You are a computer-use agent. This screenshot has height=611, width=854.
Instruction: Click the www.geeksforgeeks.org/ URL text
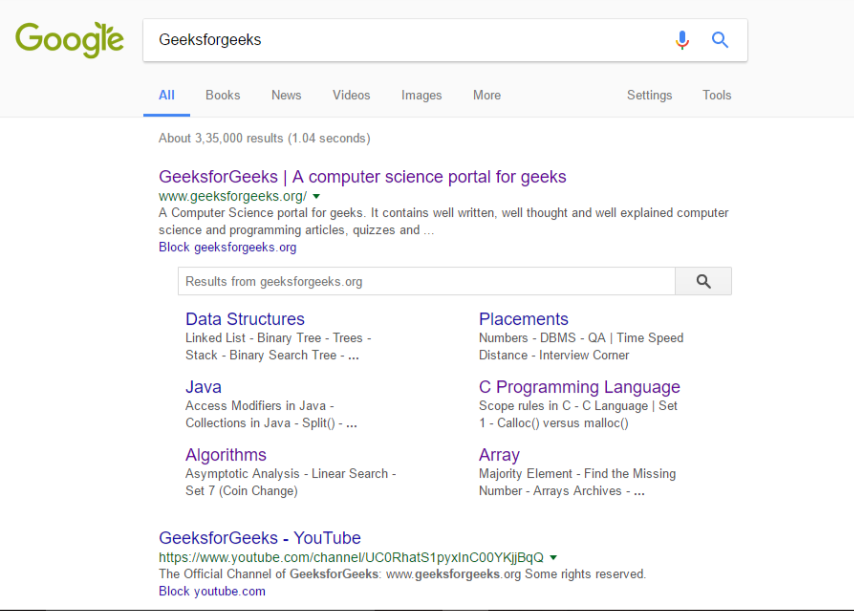[233, 196]
